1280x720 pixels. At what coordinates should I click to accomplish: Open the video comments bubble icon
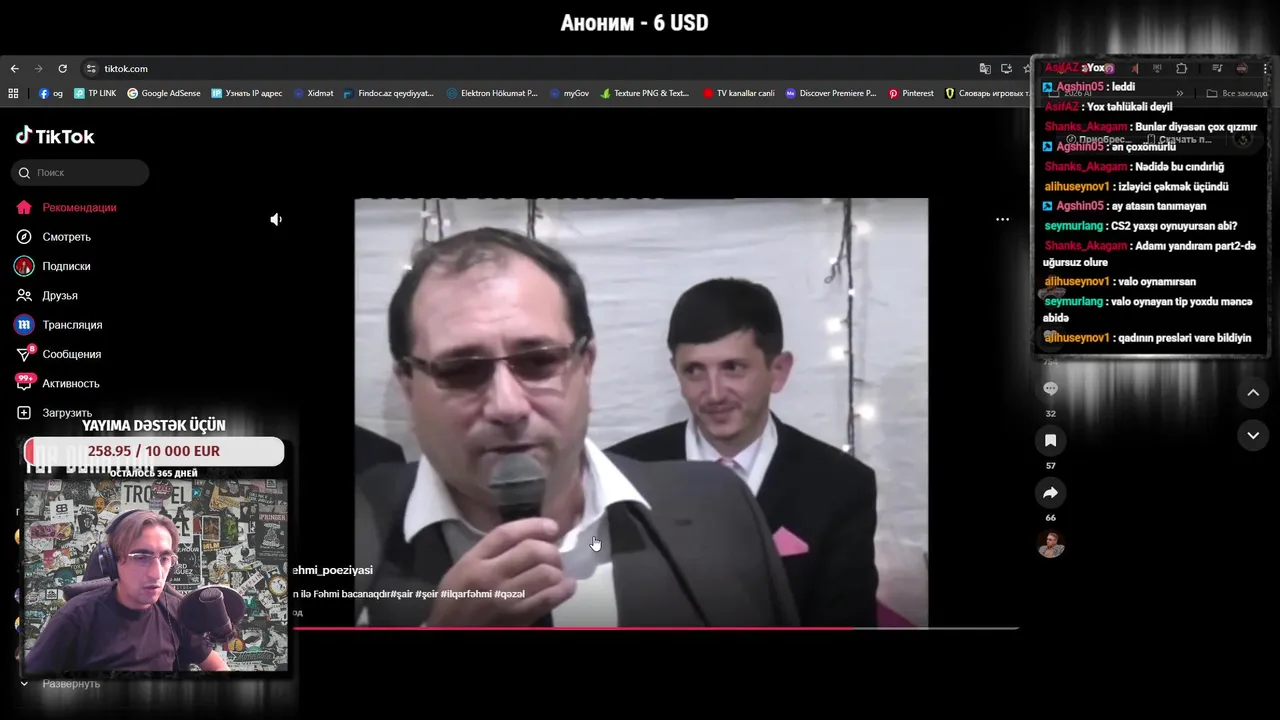point(1050,388)
